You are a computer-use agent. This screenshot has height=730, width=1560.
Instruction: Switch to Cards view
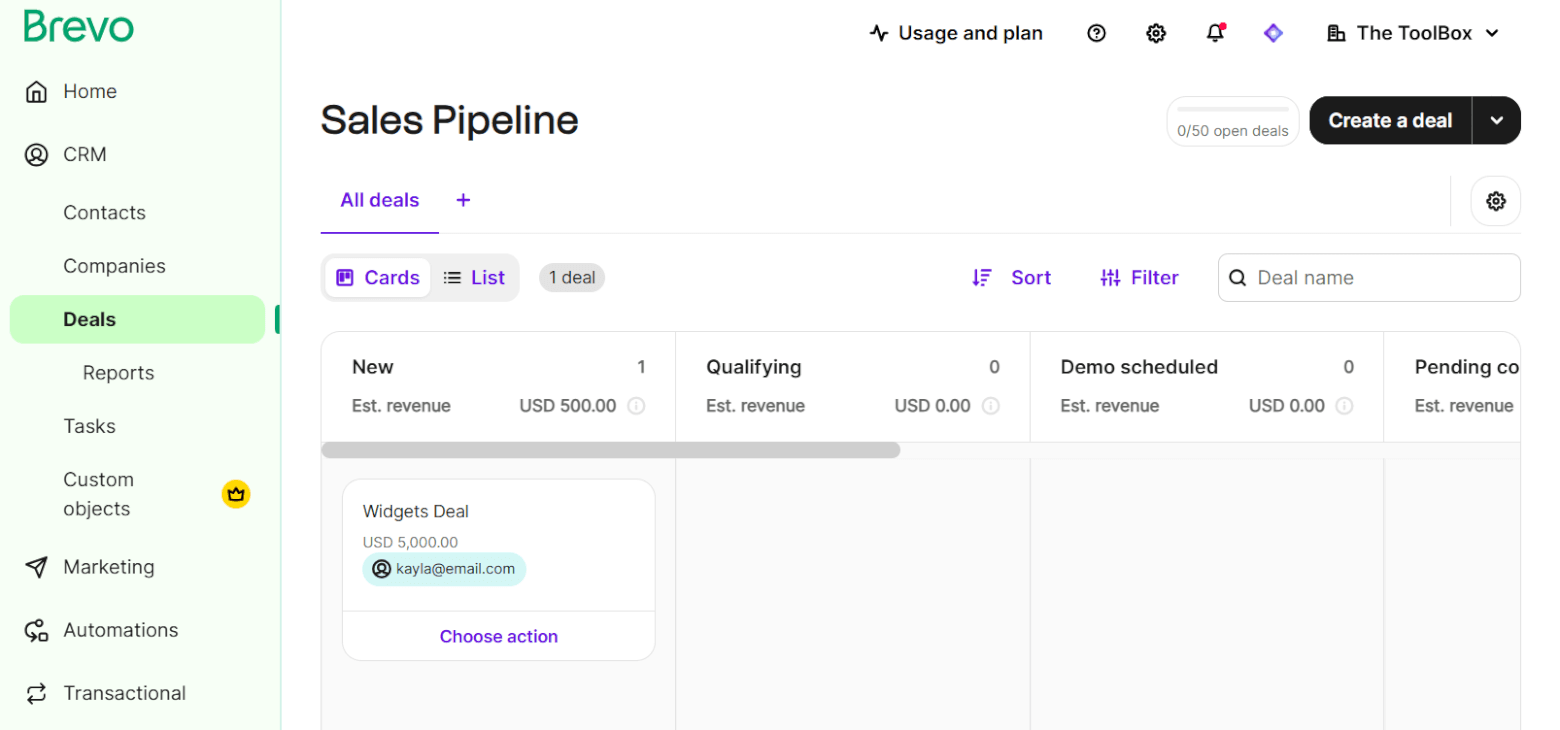378,278
